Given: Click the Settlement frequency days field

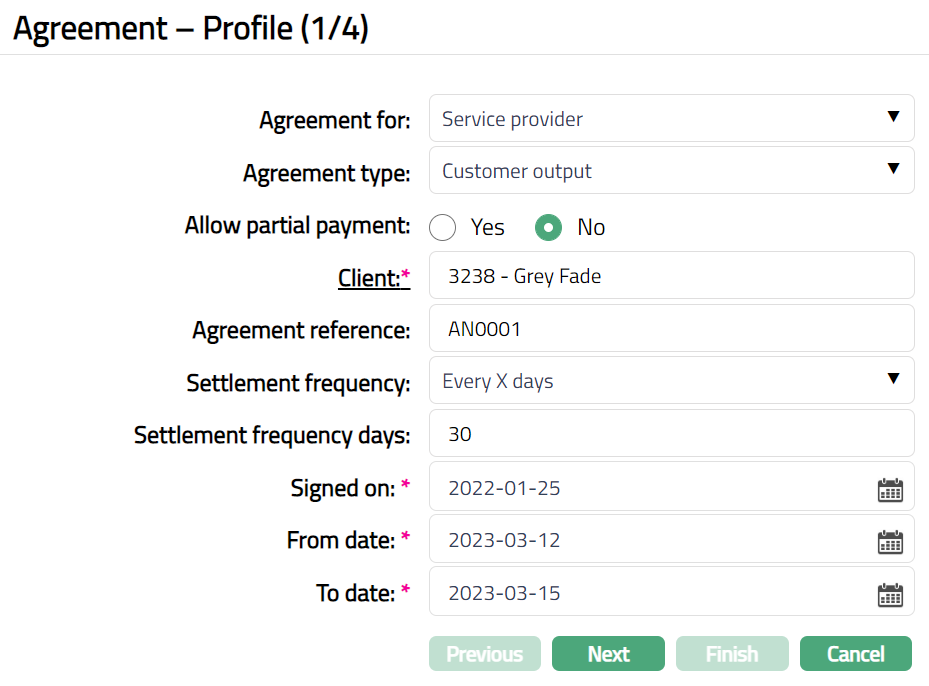Looking at the screenshot, I should click(671, 434).
